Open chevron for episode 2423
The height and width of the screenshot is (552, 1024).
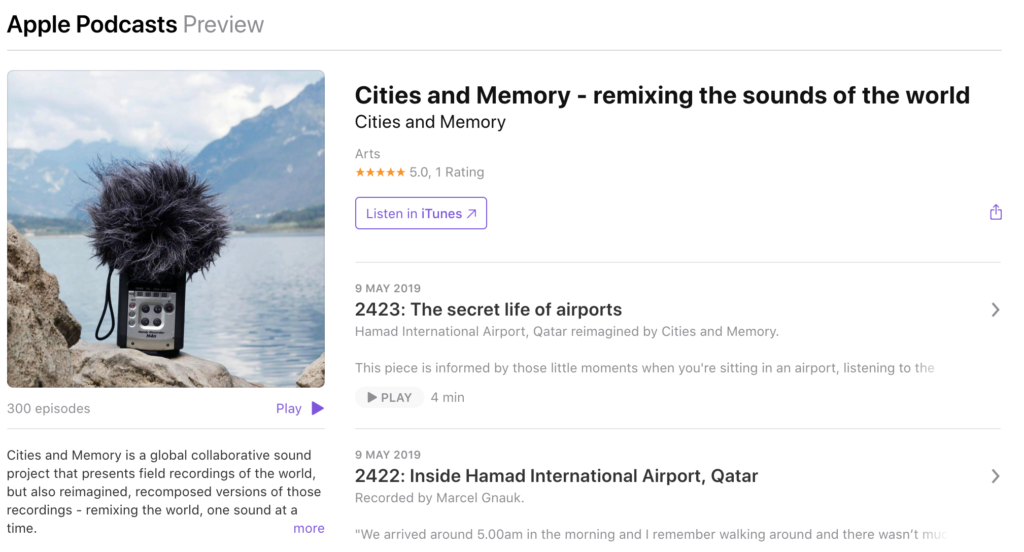(x=995, y=310)
